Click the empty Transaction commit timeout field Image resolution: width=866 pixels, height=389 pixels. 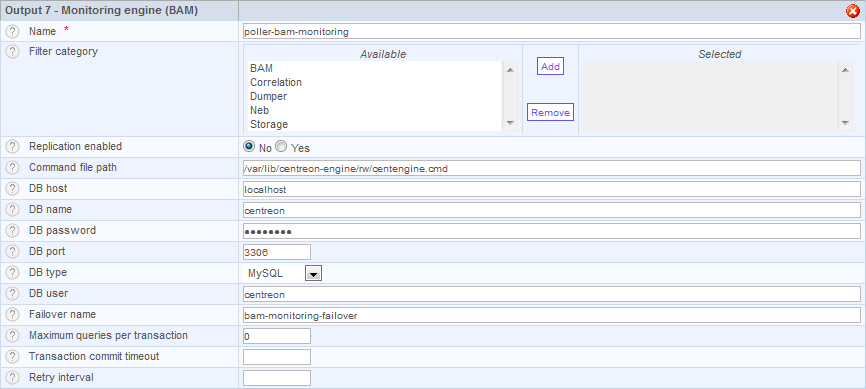(x=277, y=357)
